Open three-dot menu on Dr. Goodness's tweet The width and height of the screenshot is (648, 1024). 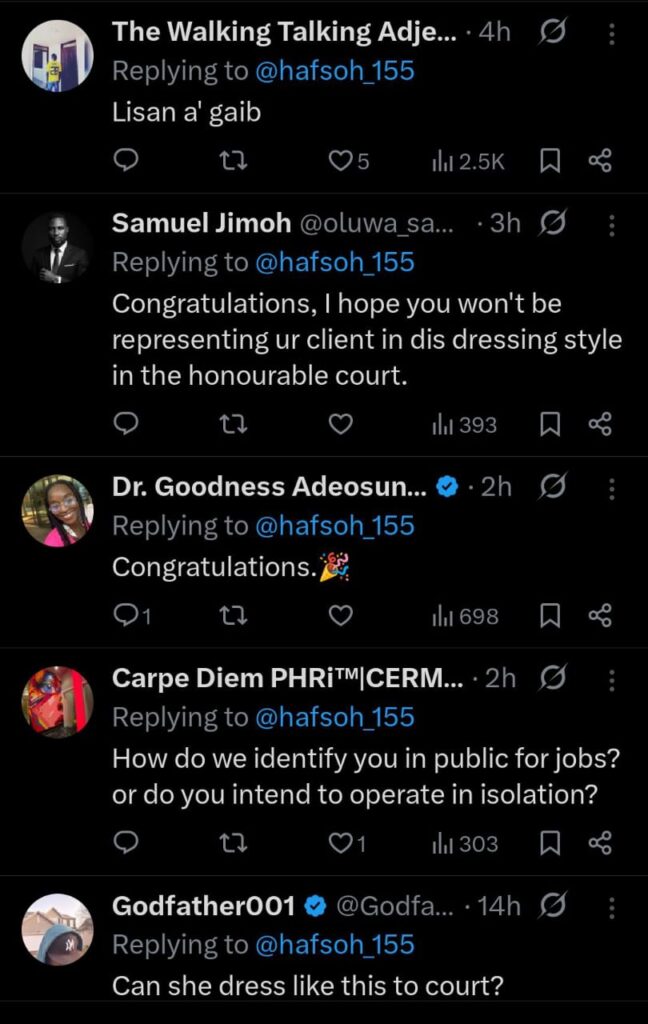611,487
